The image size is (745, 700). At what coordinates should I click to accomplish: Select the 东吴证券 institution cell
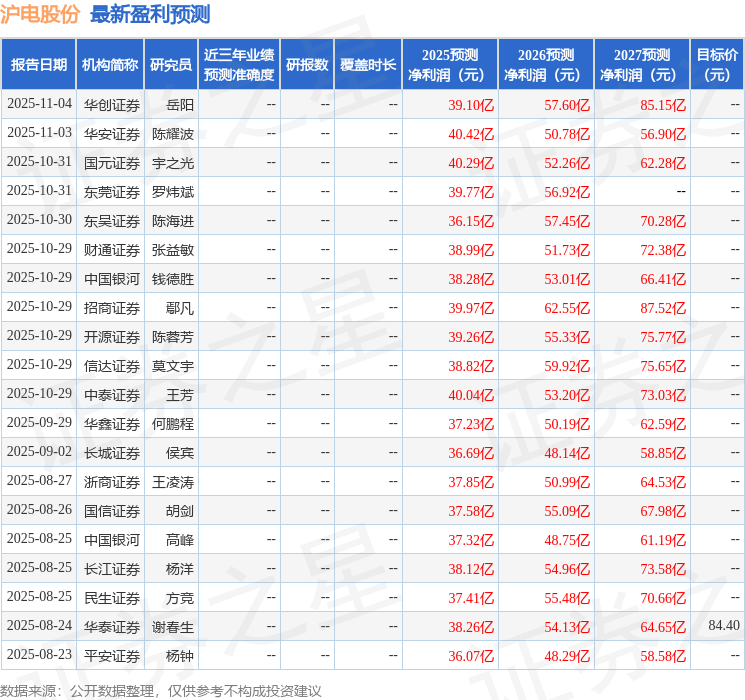(x=112, y=221)
